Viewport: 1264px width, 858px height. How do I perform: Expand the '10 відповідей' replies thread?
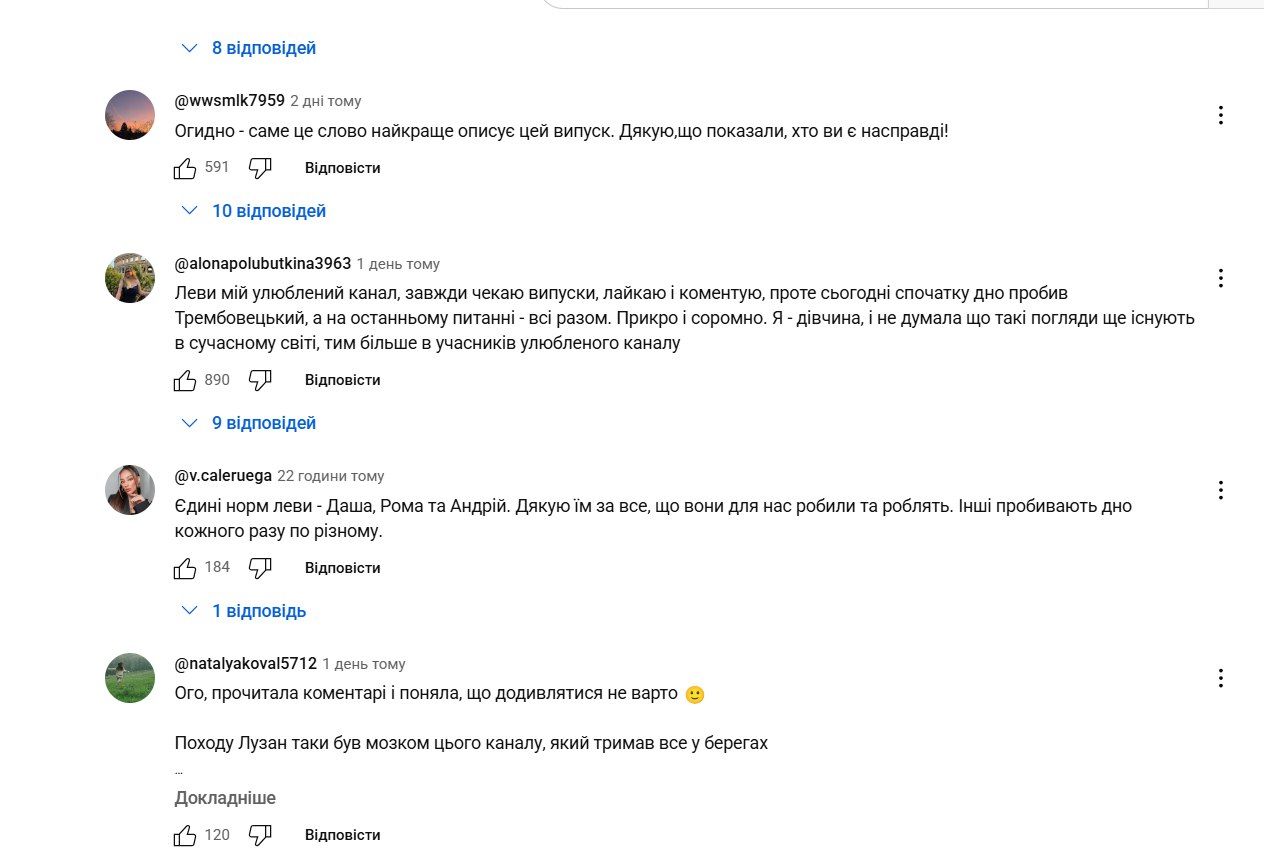coord(255,211)
